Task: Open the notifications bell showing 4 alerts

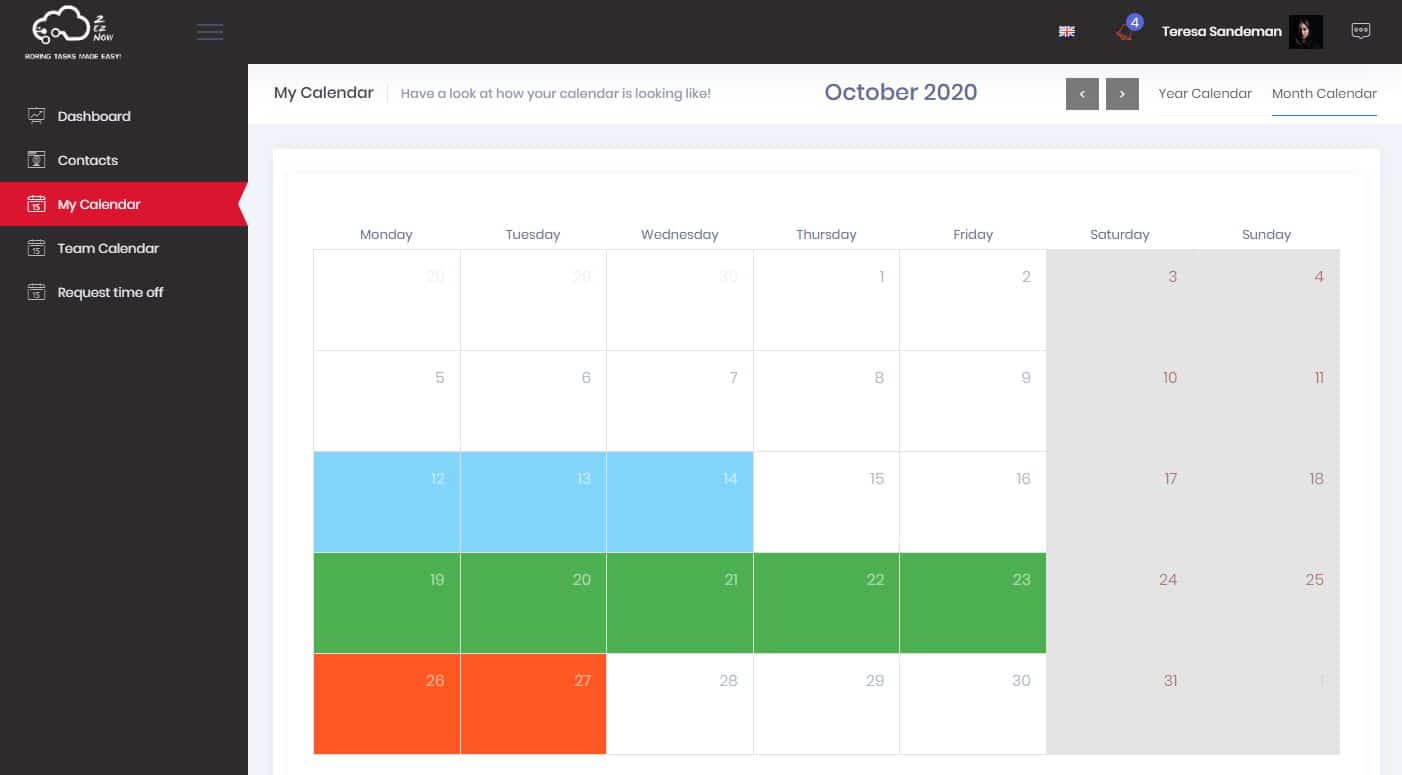Action: 1122,31
